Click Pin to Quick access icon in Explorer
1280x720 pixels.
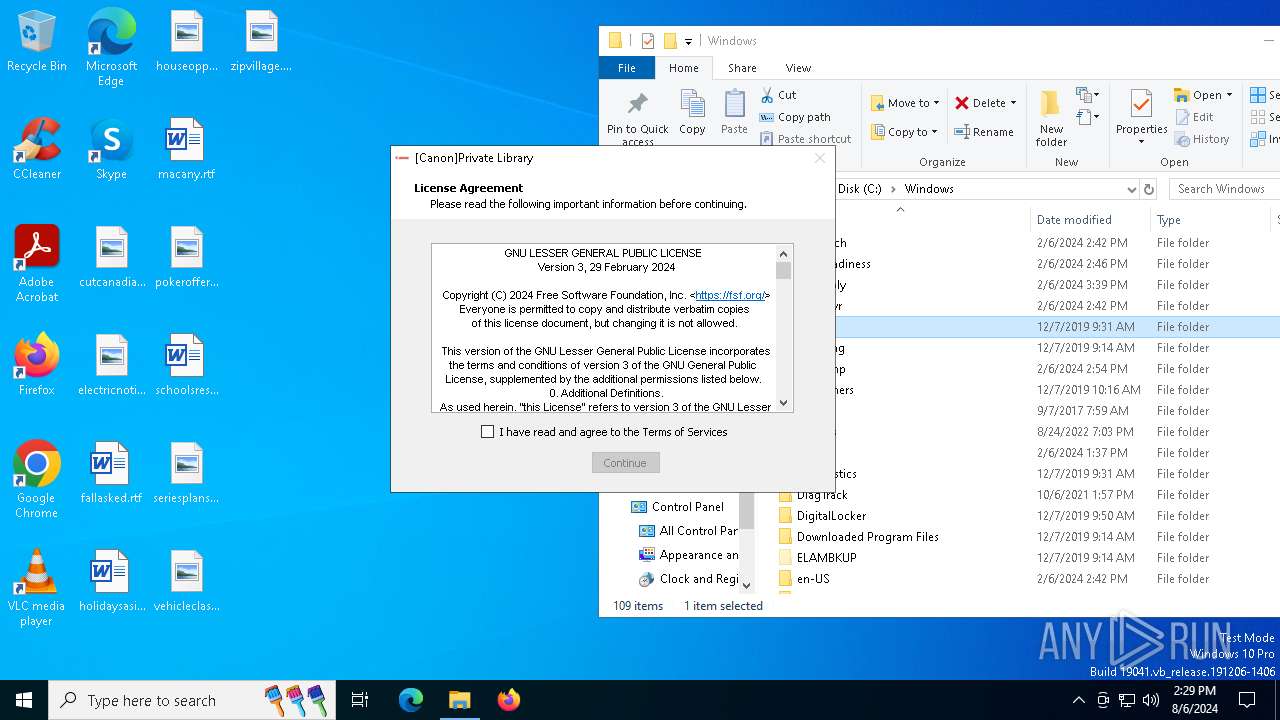(x=637, y=105)
